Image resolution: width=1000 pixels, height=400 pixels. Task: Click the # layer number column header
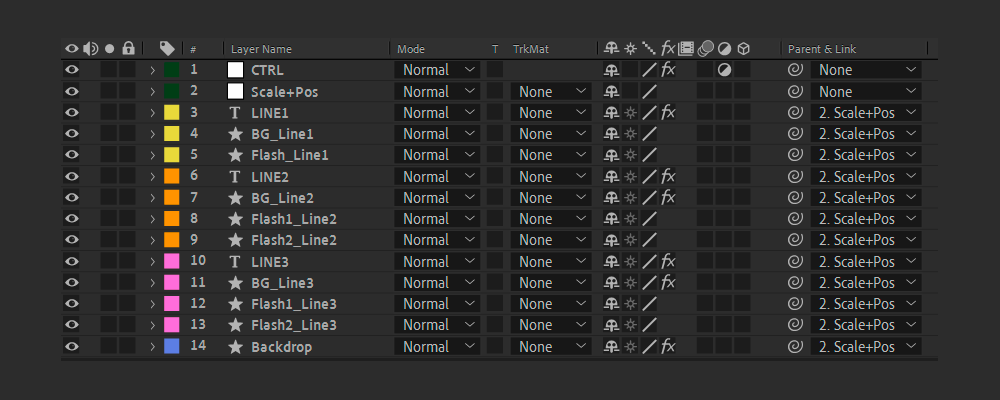point(193,49)
